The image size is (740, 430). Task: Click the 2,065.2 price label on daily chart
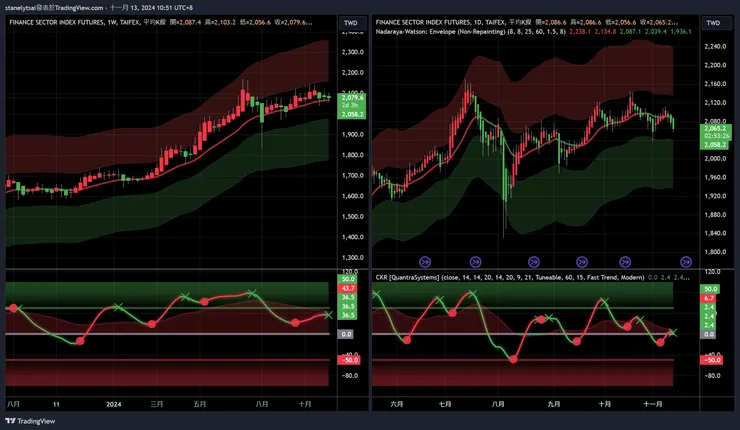(715, 128)
